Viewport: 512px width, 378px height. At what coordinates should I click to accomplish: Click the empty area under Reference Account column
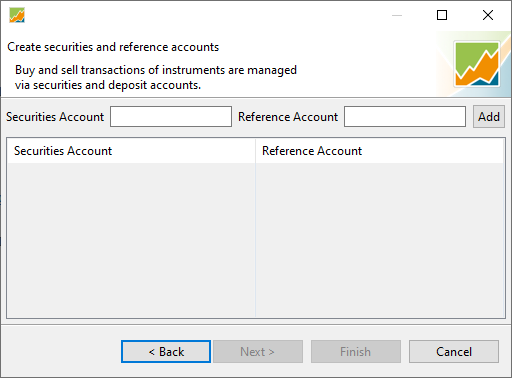tap(380, 240)
